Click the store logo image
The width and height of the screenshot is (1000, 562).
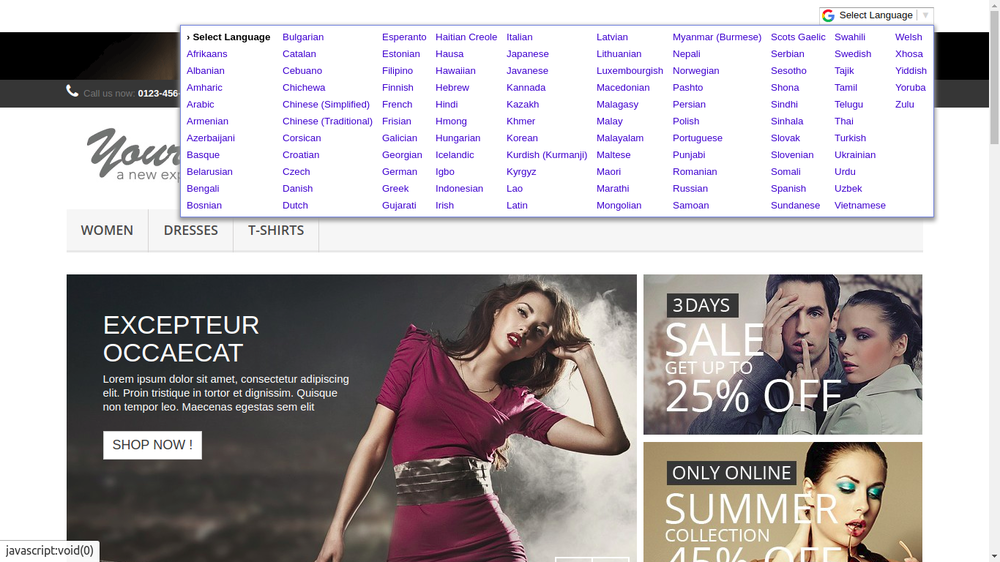click(134, 154)
